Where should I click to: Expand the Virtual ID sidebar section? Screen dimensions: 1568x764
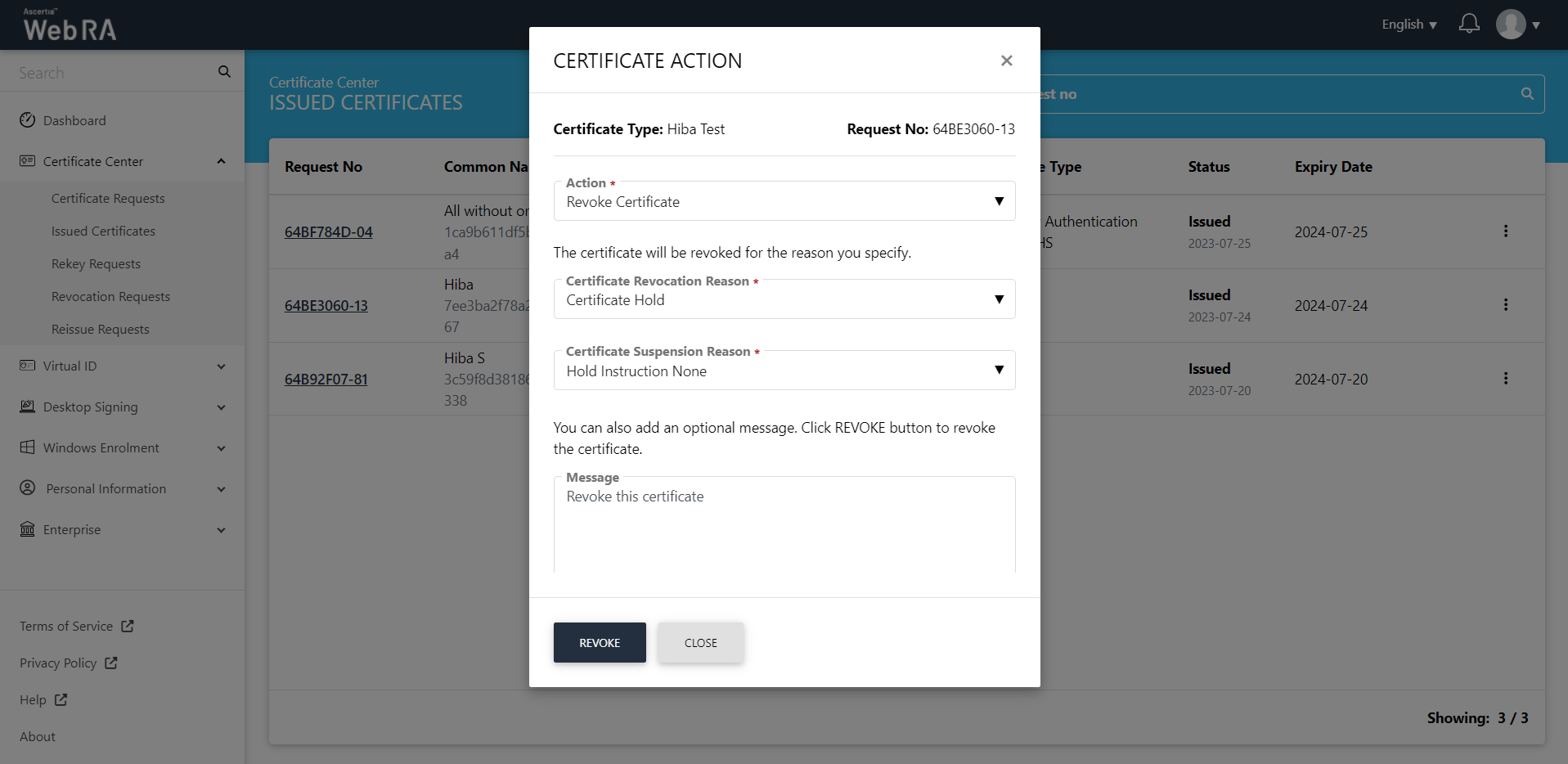point(123,366)
